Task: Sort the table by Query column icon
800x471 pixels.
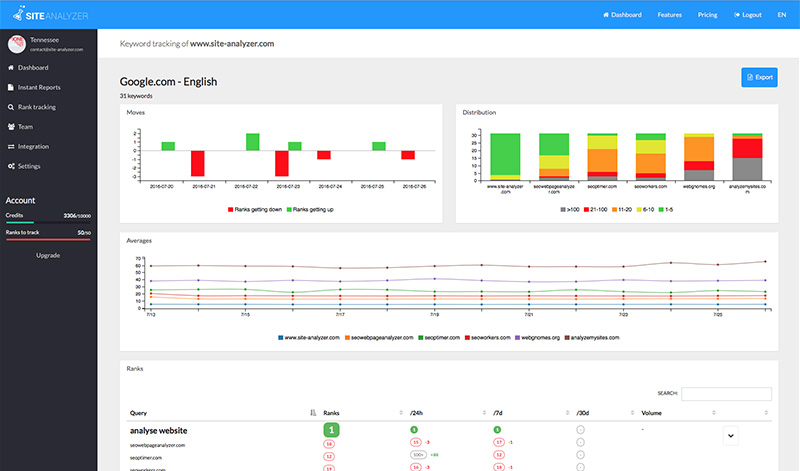Action: (313, 413)
